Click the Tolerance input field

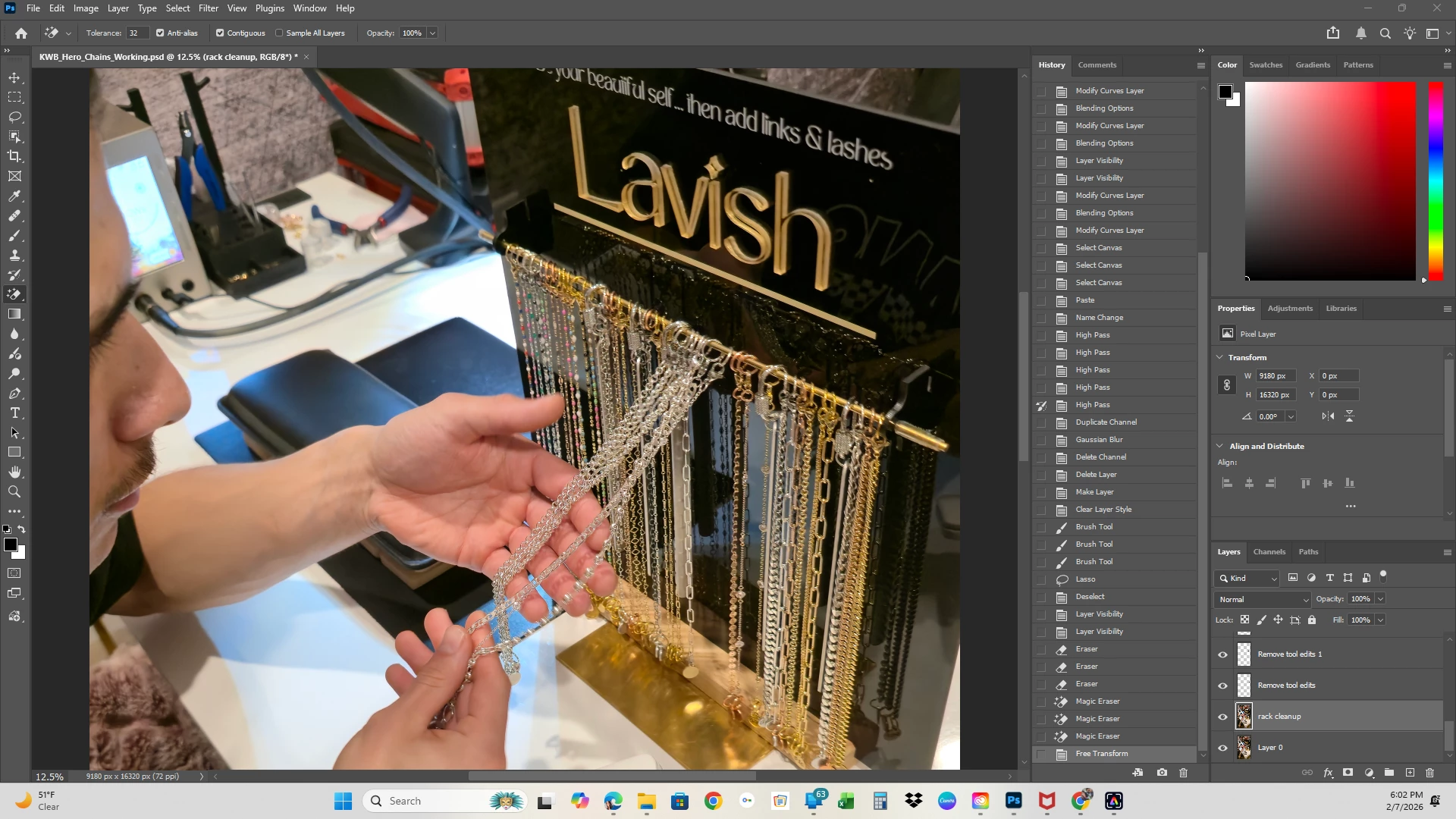click(x=136, y=33)
